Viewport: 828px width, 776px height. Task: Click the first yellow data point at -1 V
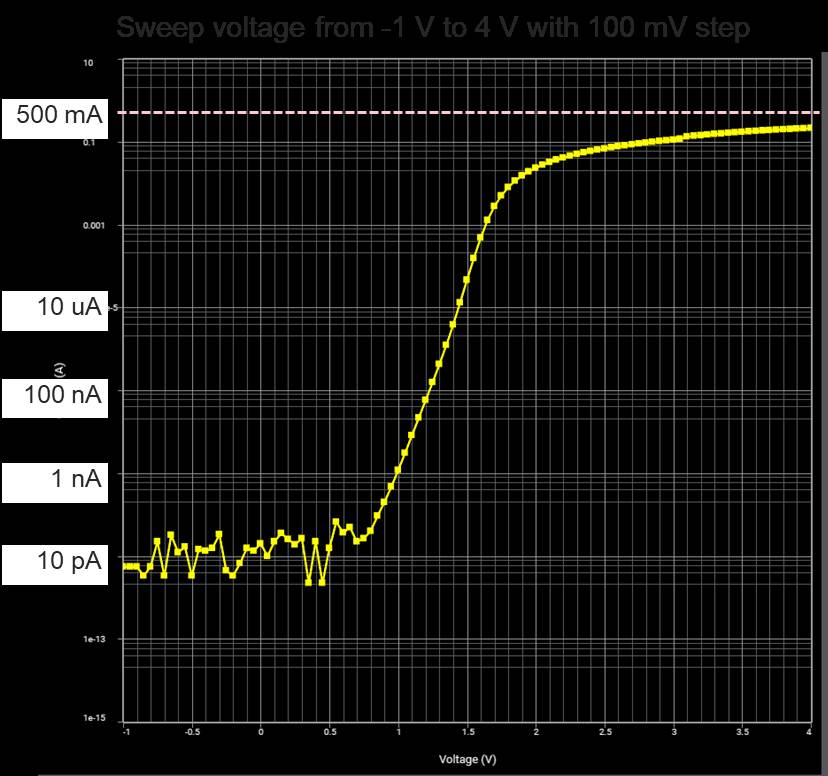(125, 566)
